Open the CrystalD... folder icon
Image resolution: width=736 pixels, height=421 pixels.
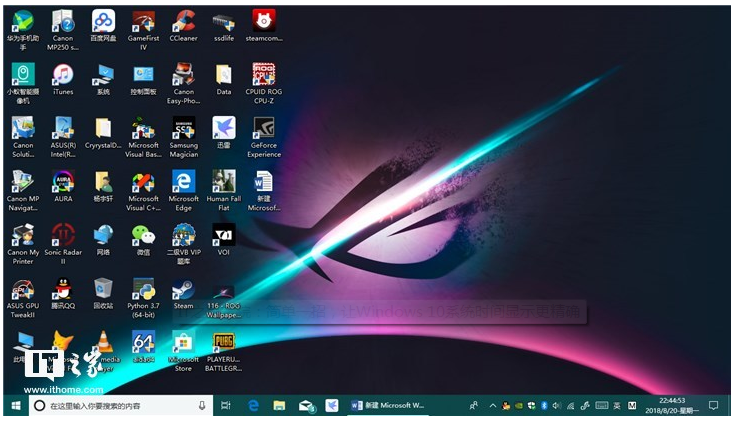tap(103, 133)
